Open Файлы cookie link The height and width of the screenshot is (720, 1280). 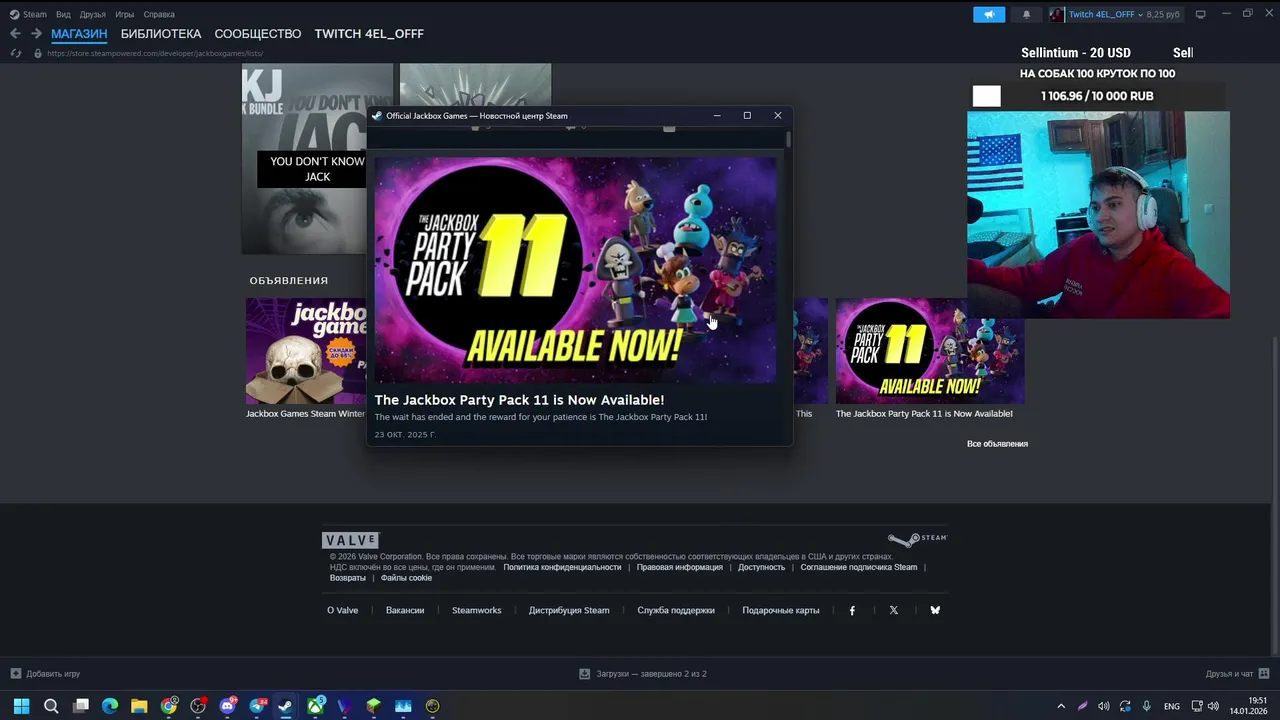(406, 578)
